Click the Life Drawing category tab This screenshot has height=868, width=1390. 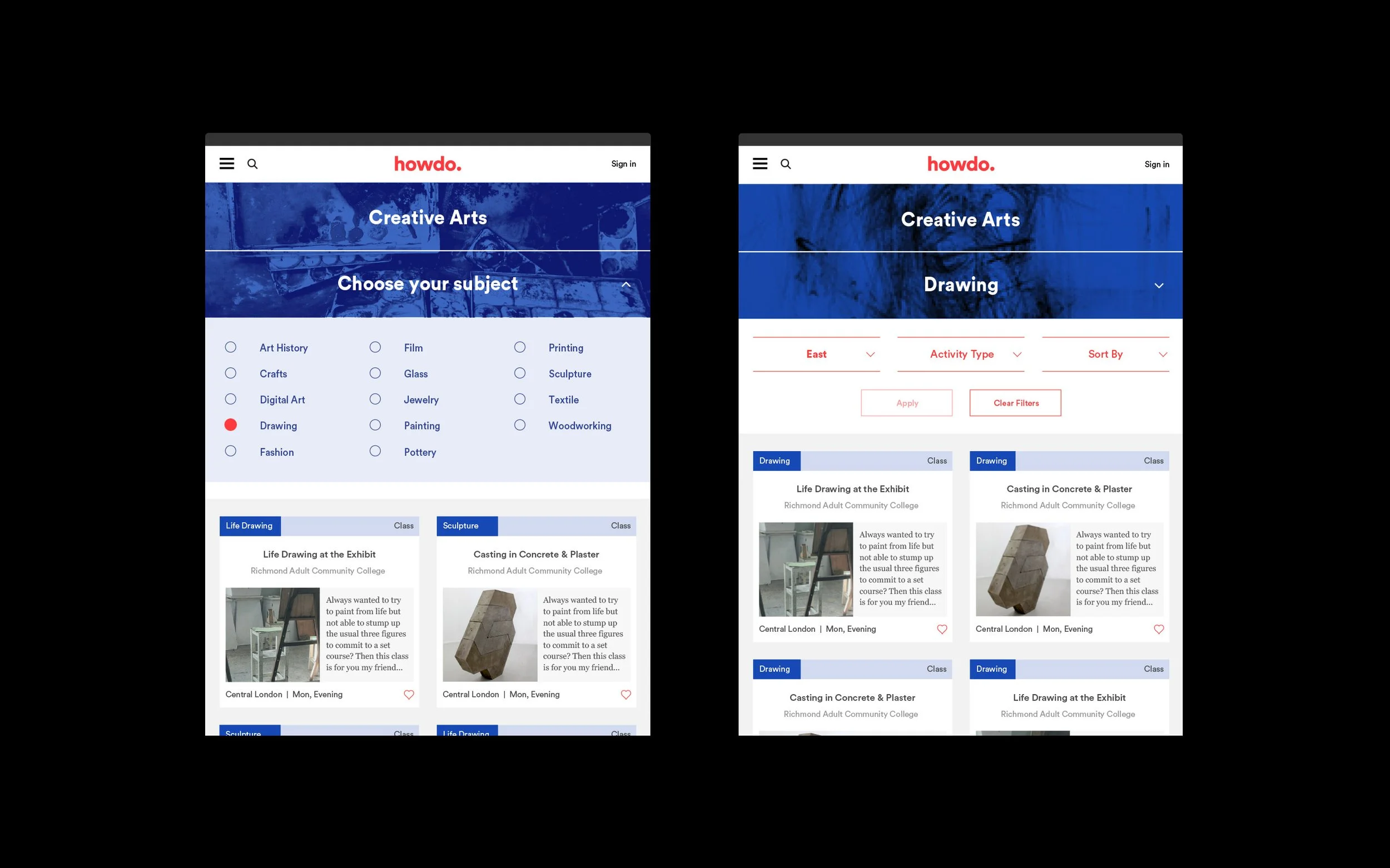[x=249, y=526]
